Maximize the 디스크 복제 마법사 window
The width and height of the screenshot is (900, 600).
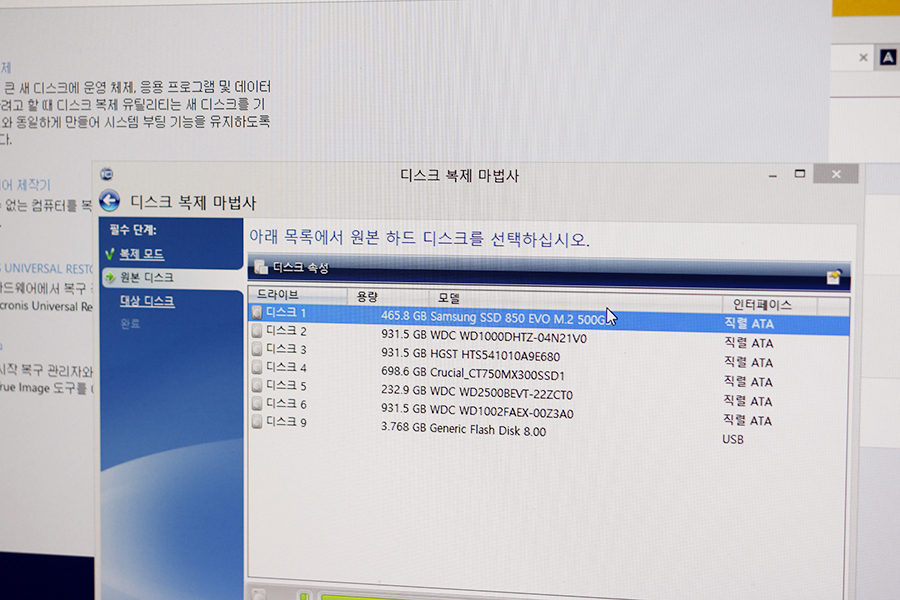(799, 174)
